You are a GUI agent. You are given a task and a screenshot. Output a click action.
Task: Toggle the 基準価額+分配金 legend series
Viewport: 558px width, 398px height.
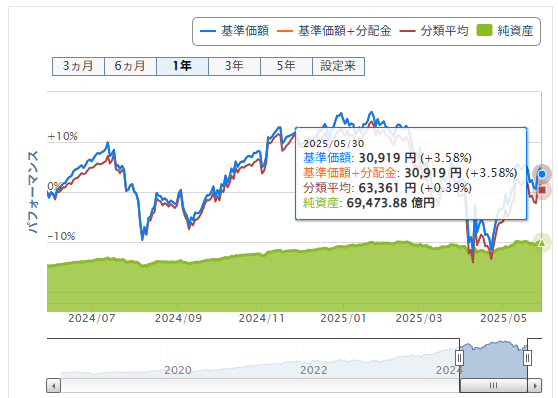click(334, 31)
